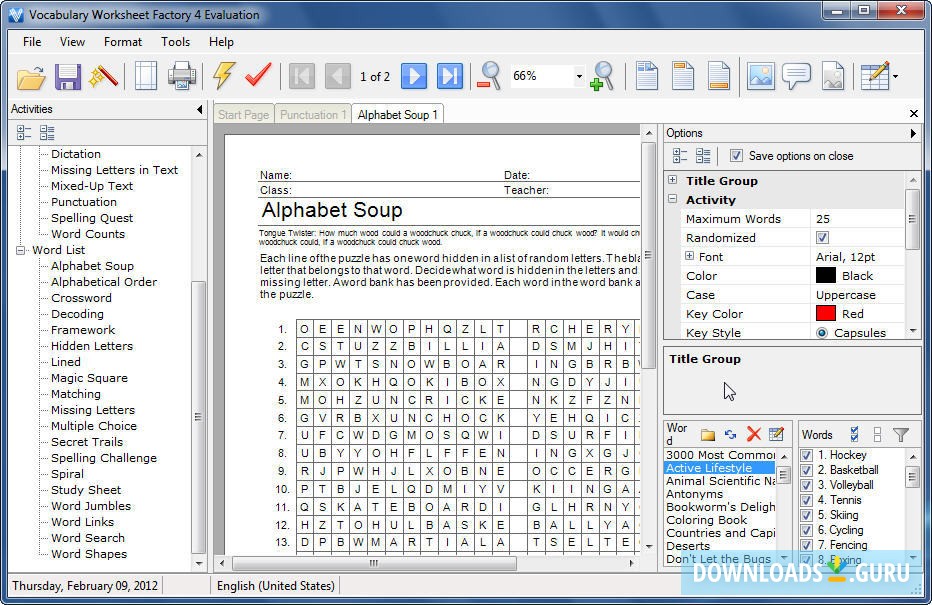Uncheck the Cycling word
932x605 pixels.
tap(807, 530)
